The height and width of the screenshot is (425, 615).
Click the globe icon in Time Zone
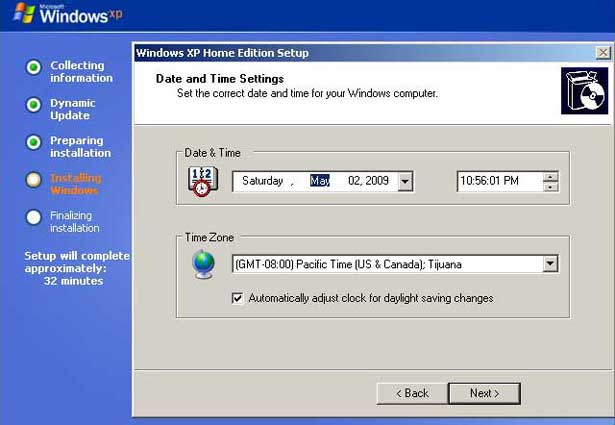pyautogui.click(x=204, y=264)
